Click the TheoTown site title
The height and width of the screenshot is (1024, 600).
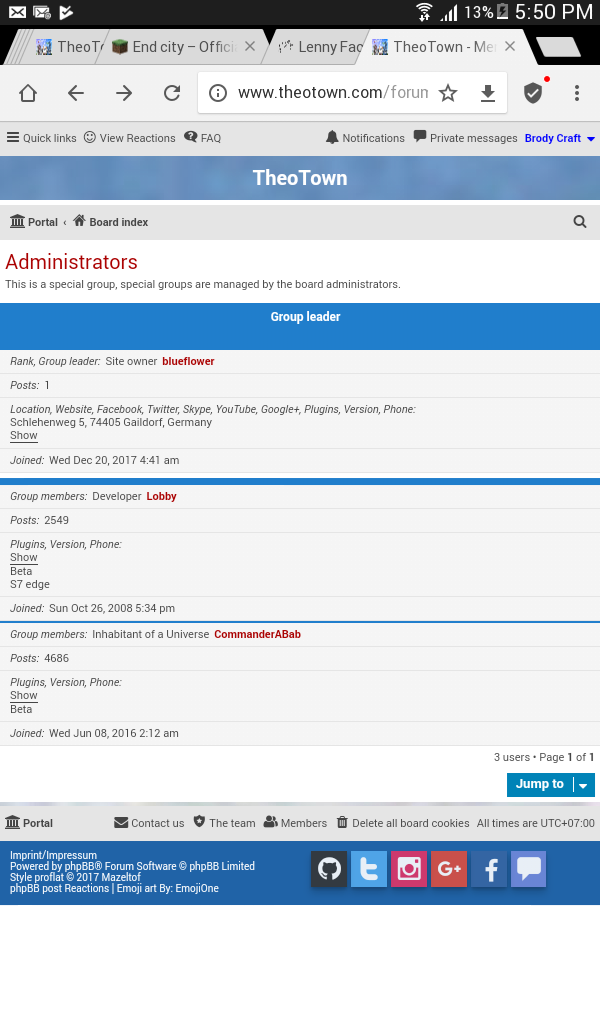pyautogui.click(x=300, y=178)
